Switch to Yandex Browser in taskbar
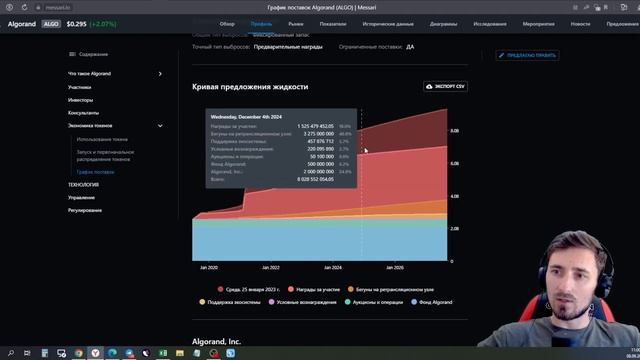 coord(95,353)
